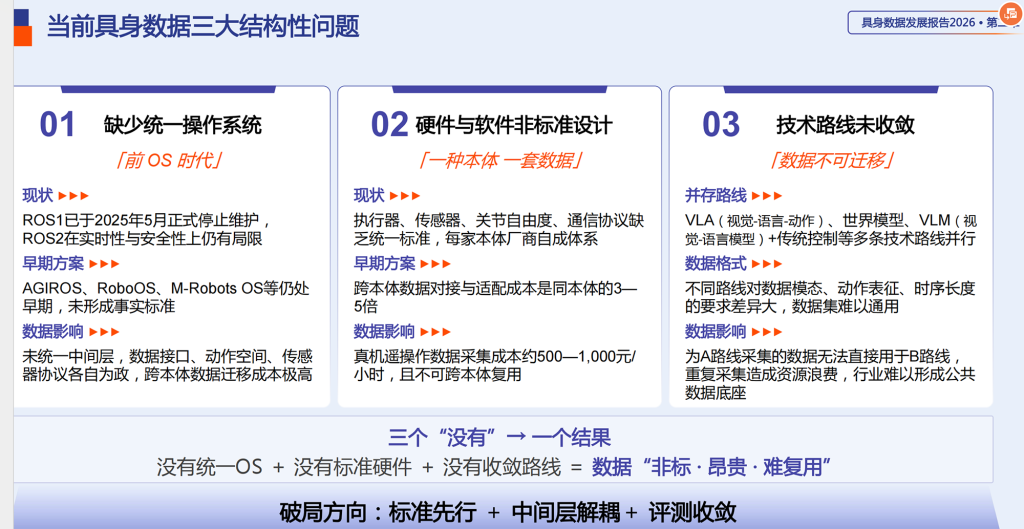
Task: Click '数据影响' label in the 03 card
Action: [x=716, y=332]
